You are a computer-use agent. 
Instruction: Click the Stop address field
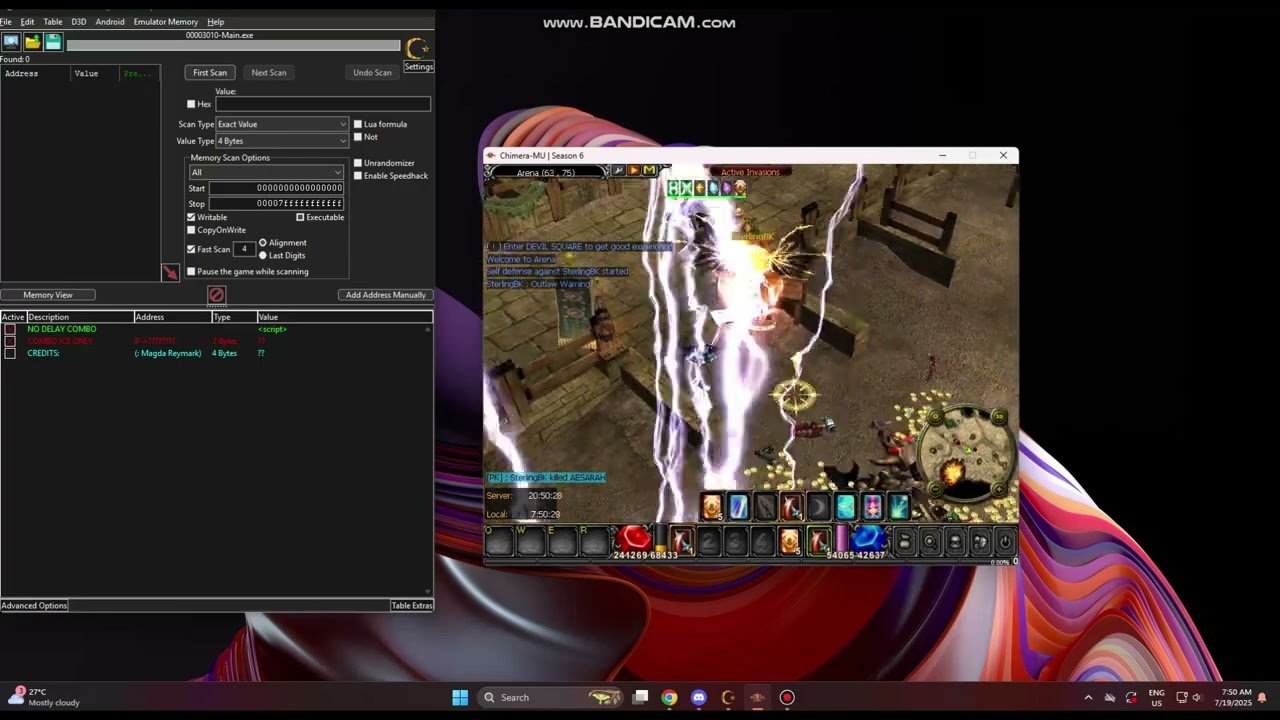277,203
